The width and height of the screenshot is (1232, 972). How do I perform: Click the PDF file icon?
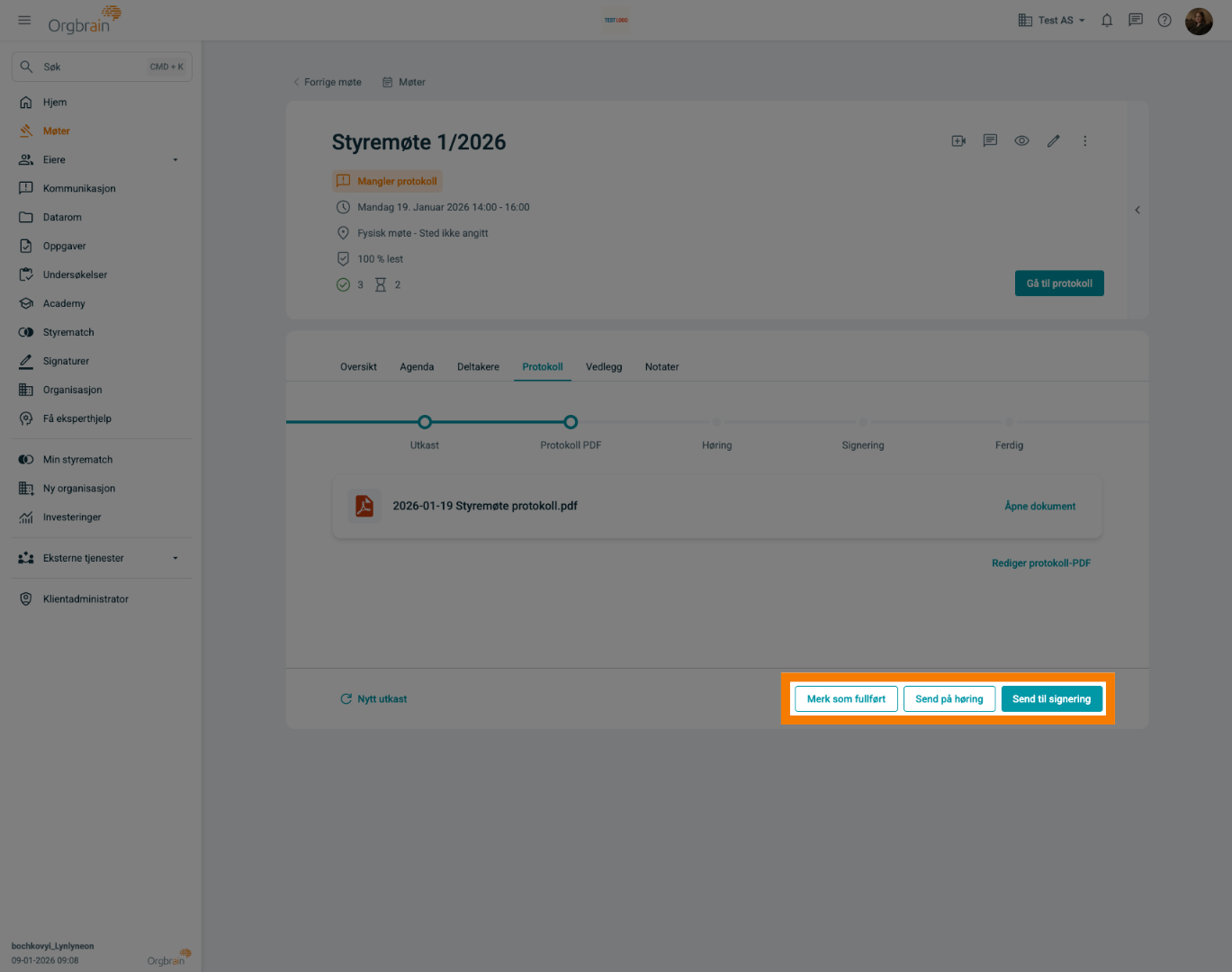click(364, 507)
